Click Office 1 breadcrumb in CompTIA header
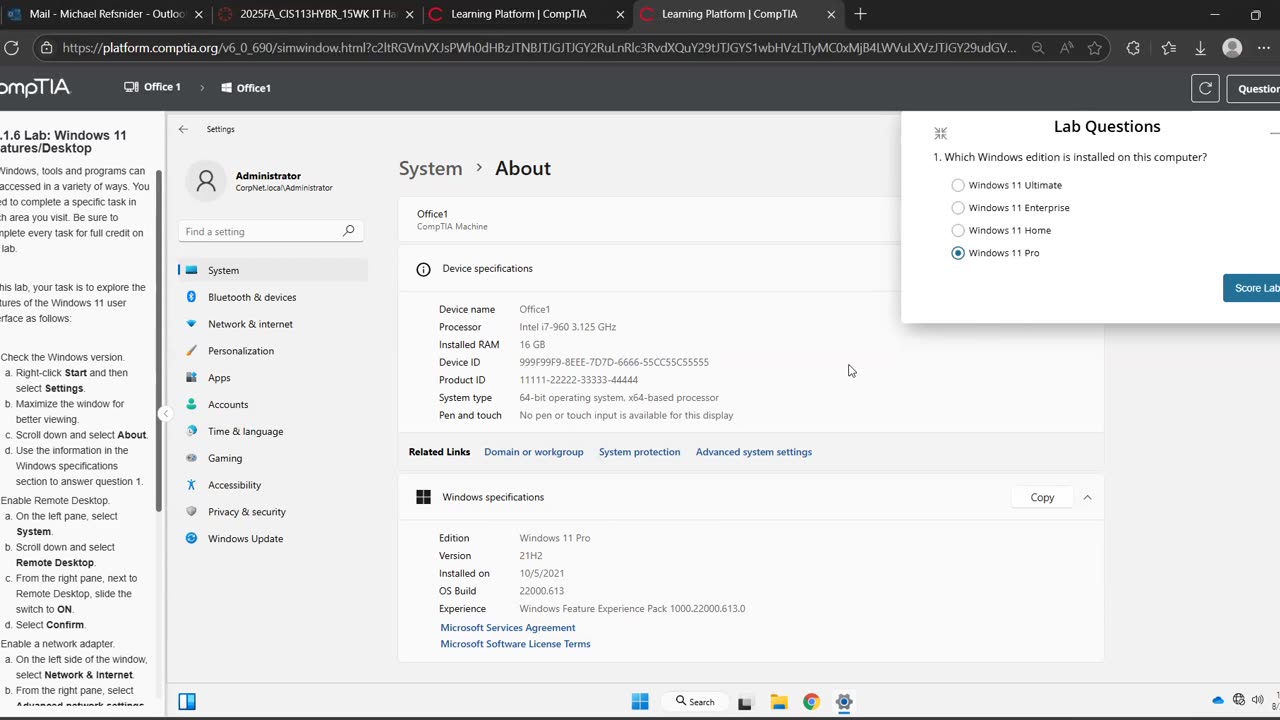This screenshot has height=720, width=1280. [x=152, y=87]
